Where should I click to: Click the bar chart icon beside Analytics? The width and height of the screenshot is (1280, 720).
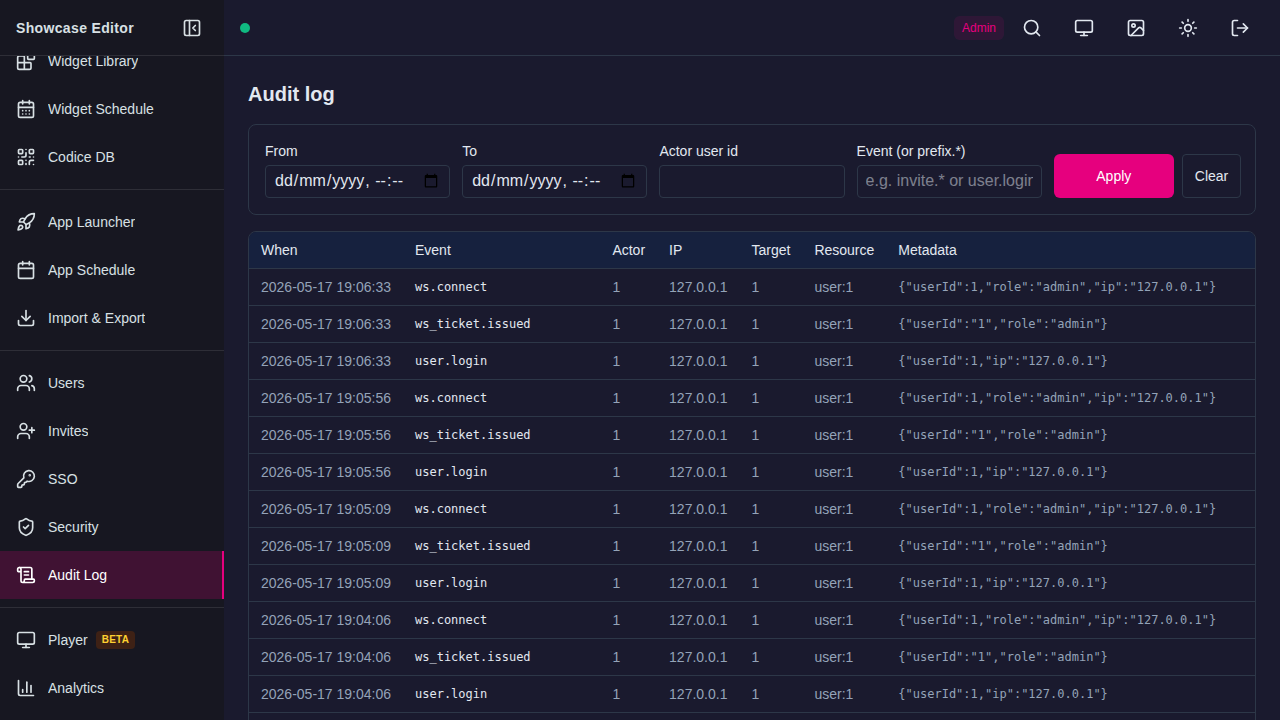[x=26, y=688]
